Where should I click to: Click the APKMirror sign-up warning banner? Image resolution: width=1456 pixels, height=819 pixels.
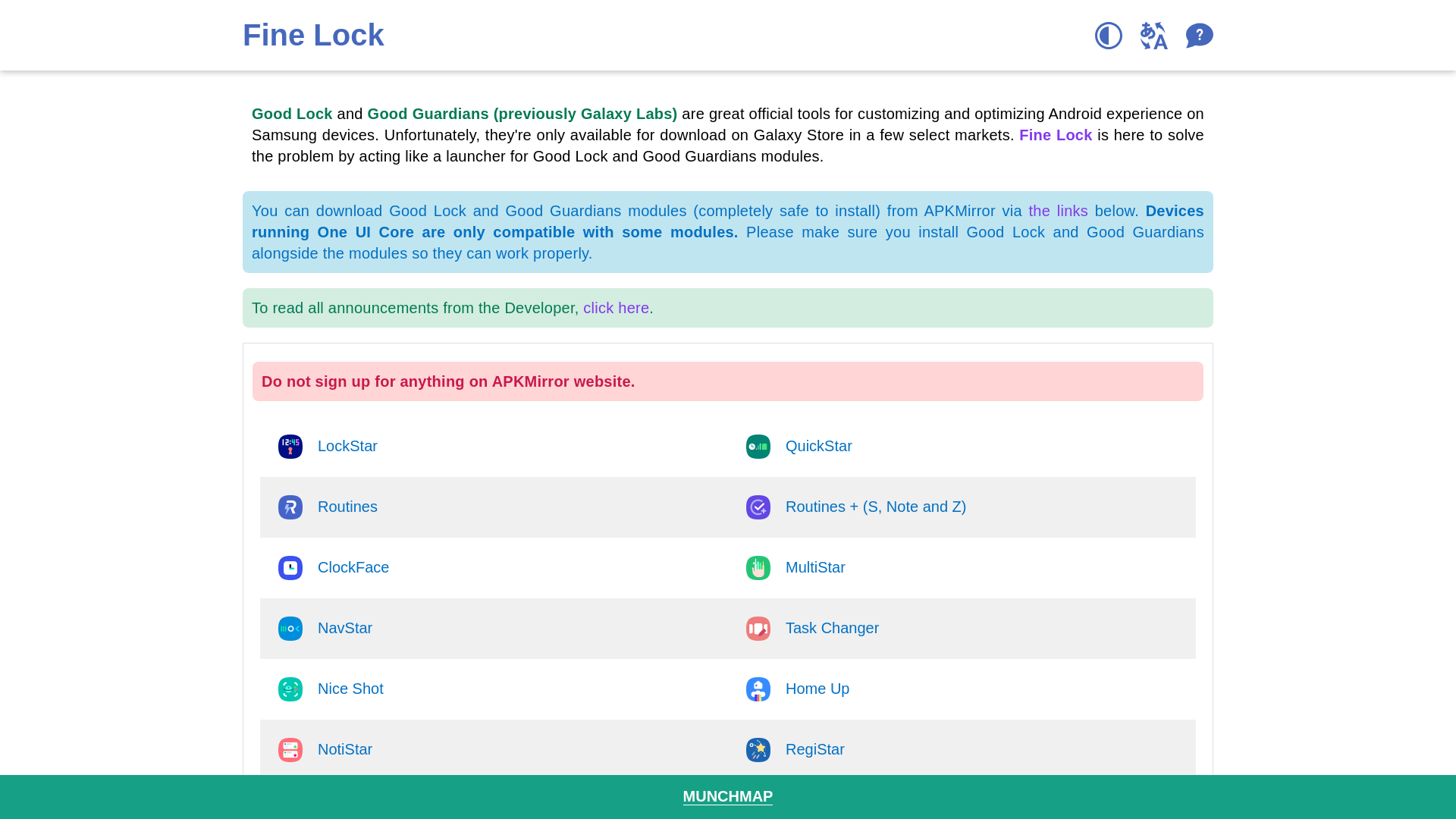coord(728,381)
